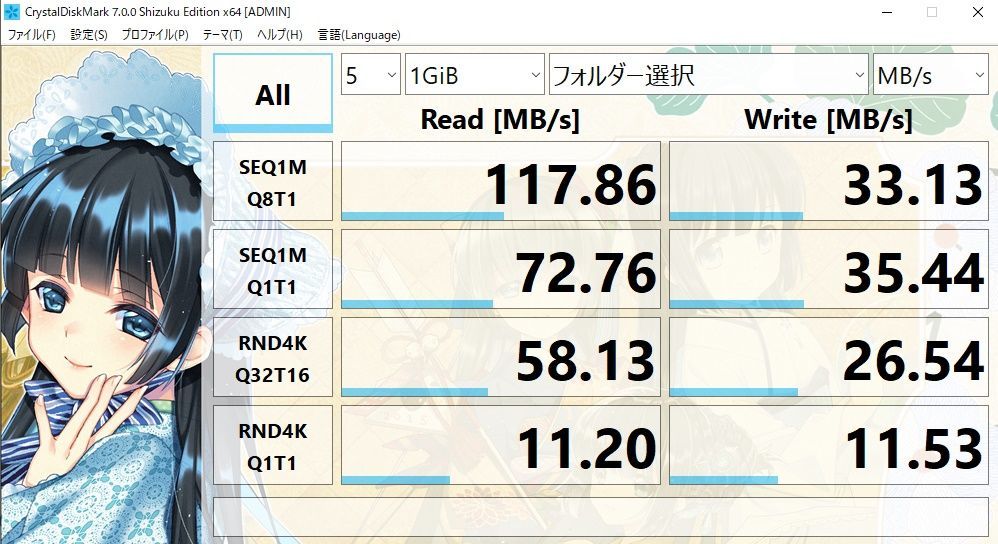Minimize the CrystalDiskMark window
The width and height of the screenshot is (998, 544).
(x=888, y=12)
